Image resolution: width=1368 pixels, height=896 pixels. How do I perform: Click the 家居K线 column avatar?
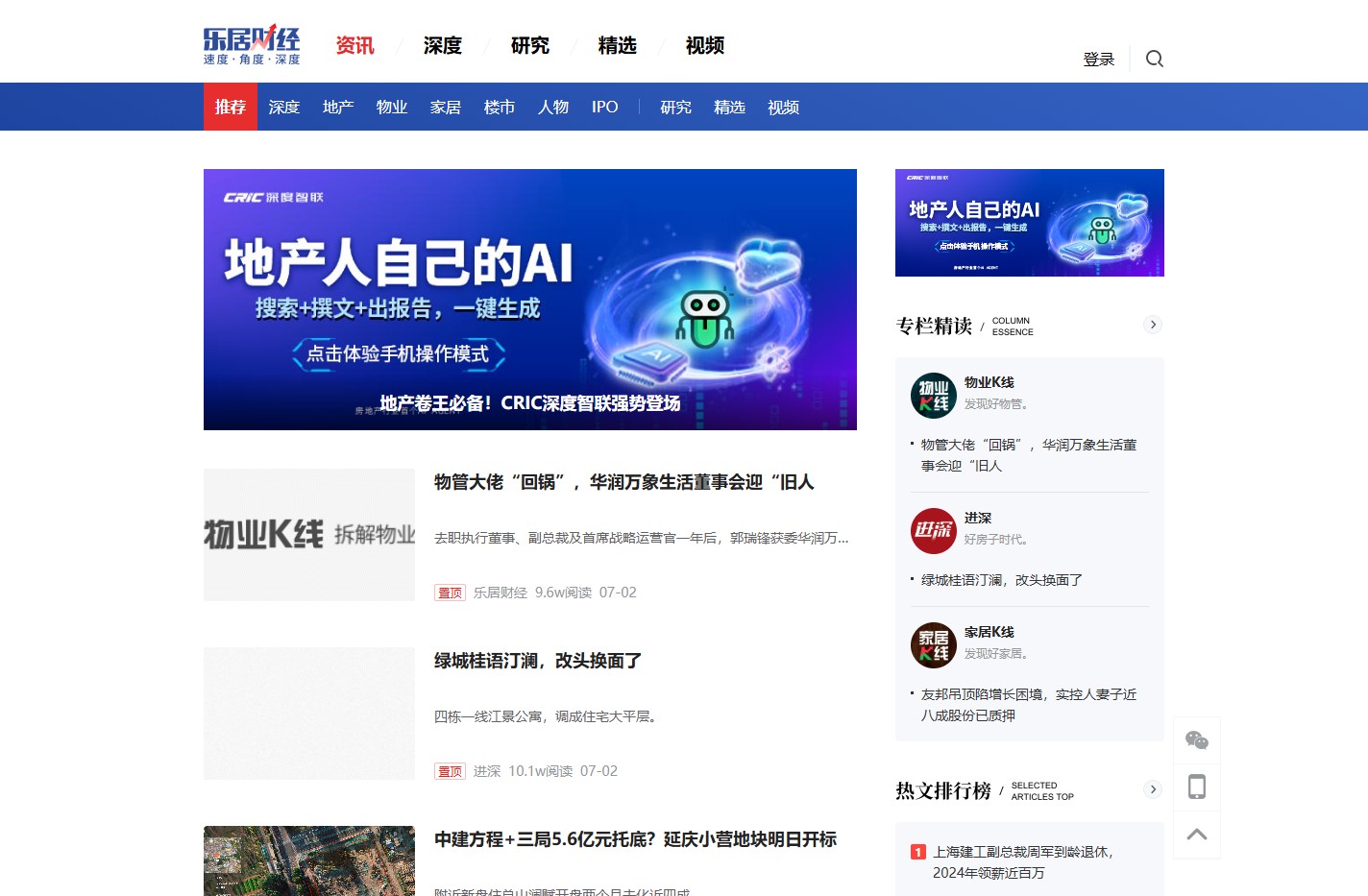click(934, 645)
